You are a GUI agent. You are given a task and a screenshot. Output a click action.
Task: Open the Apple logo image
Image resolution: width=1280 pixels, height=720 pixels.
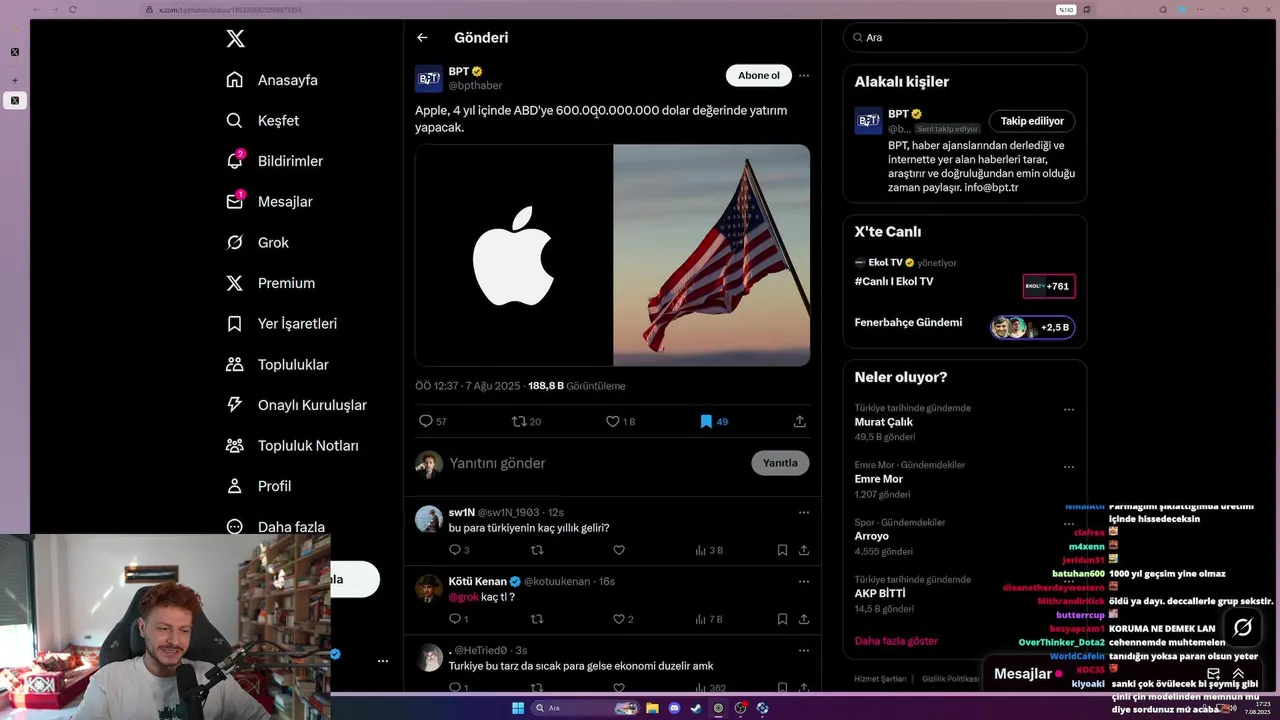(x=514, y=255)
